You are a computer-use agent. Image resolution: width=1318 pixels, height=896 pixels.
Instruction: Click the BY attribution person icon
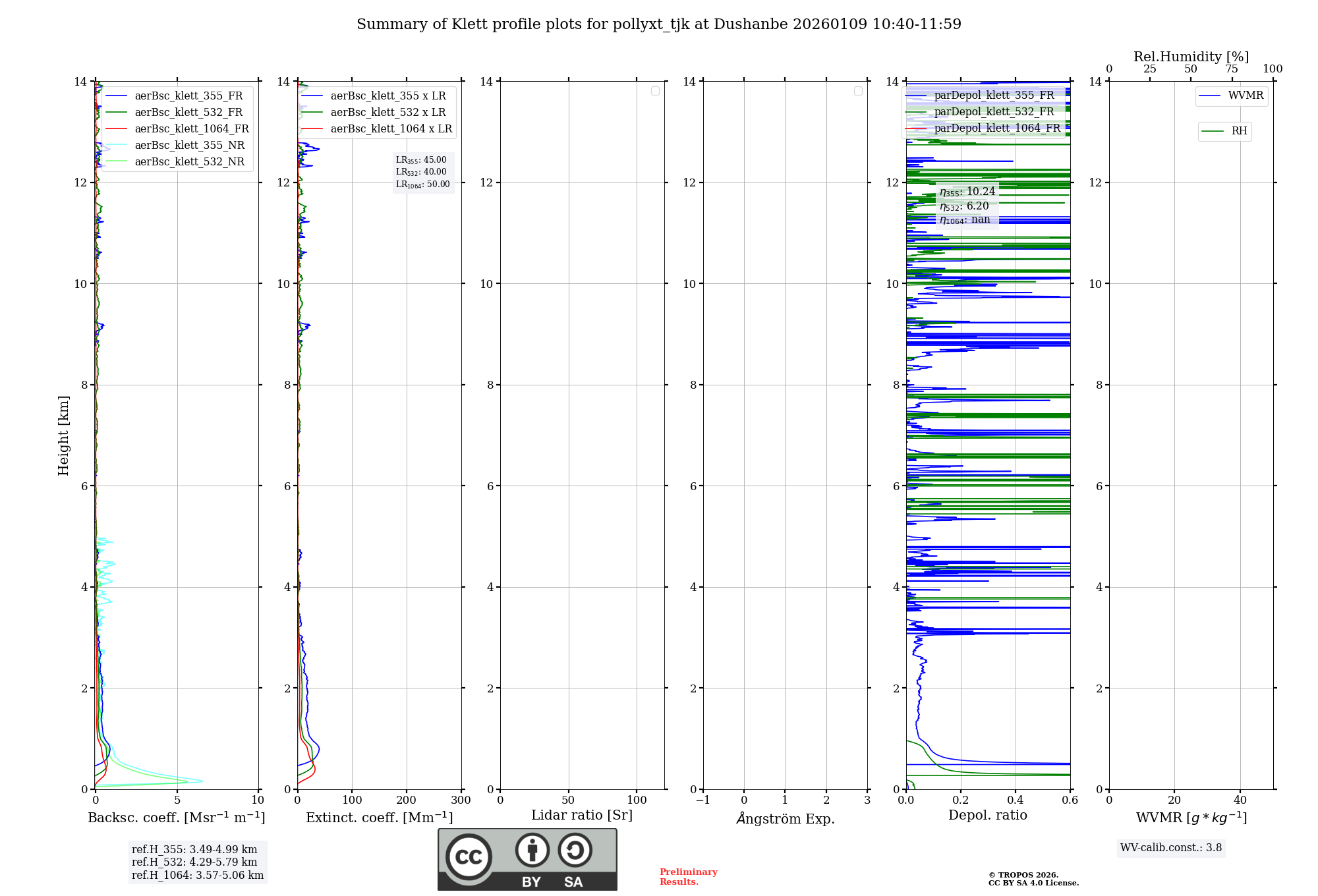(532, 850)
